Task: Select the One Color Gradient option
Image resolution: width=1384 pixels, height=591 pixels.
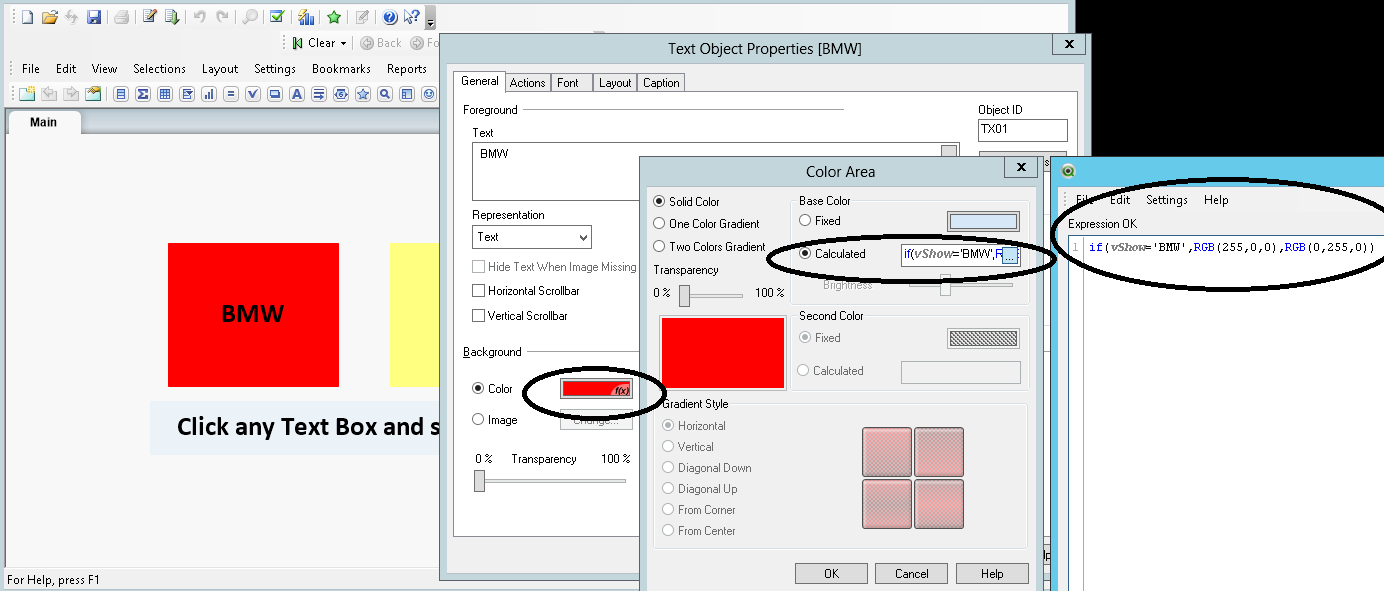Action: [659, 224]
